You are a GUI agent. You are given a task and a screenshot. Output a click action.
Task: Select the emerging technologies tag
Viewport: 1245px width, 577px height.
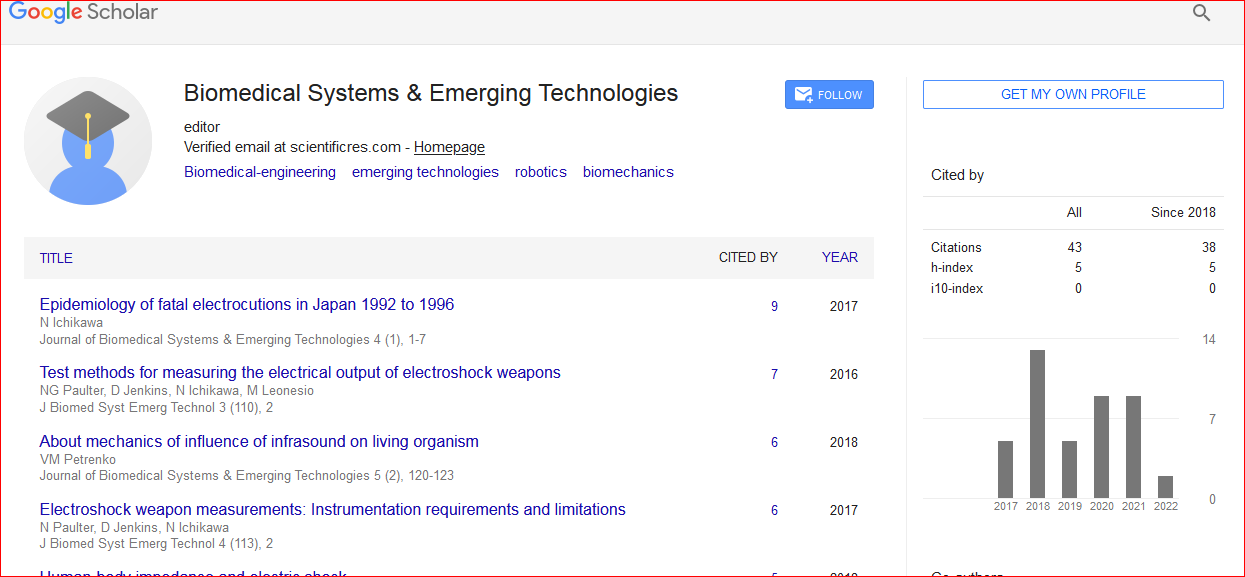[x=425, y=172]
